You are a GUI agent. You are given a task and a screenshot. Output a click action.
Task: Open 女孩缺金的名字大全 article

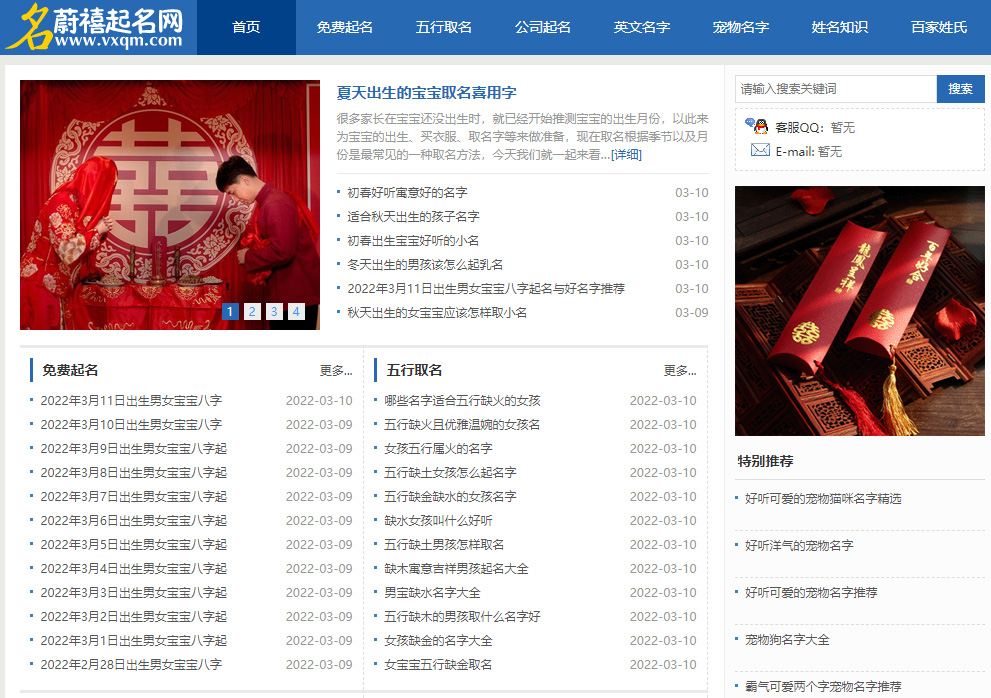[x=439, y=641]
